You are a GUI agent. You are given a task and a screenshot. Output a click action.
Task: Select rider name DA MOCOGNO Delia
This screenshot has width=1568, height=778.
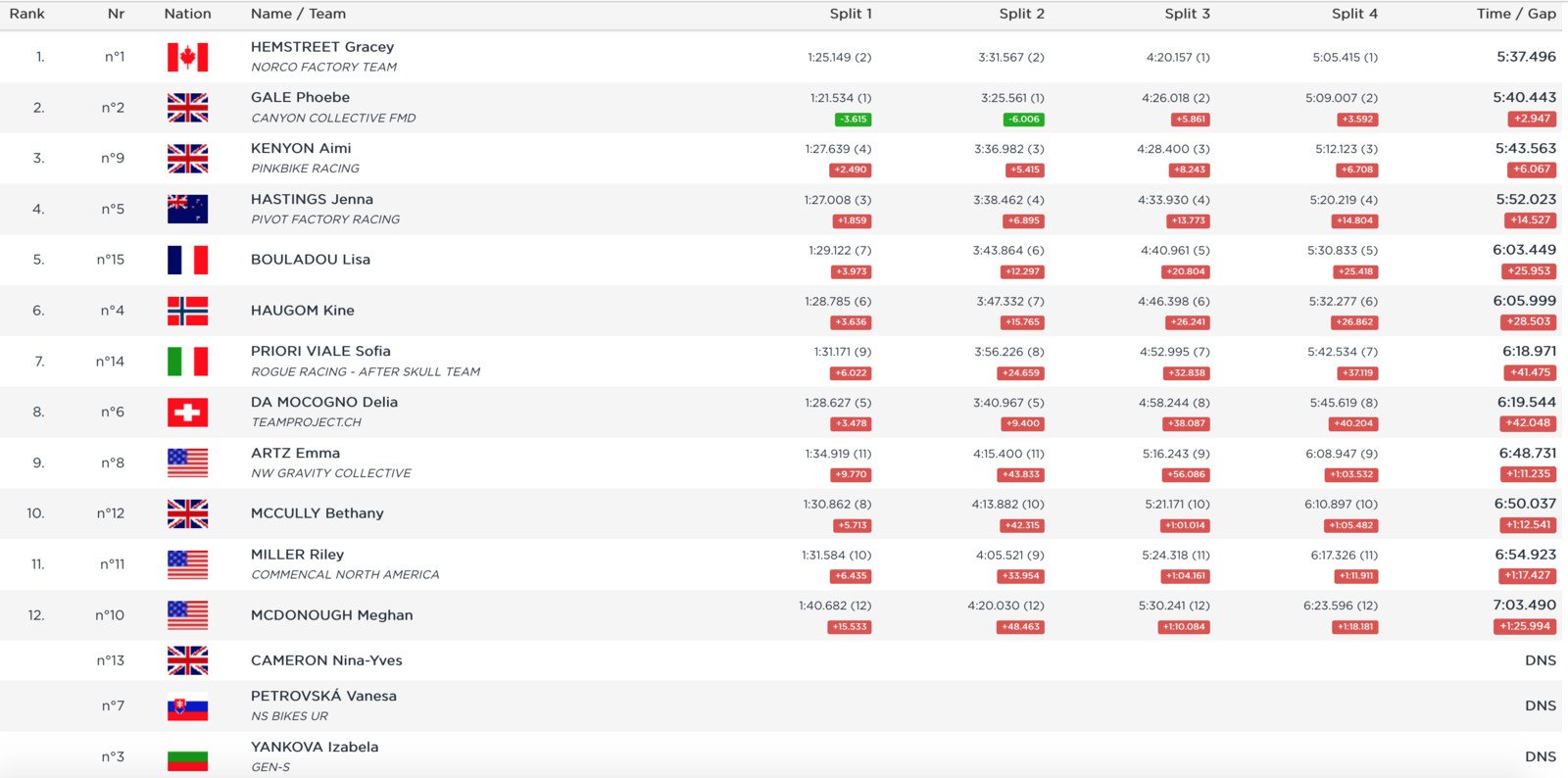[324, 402]
